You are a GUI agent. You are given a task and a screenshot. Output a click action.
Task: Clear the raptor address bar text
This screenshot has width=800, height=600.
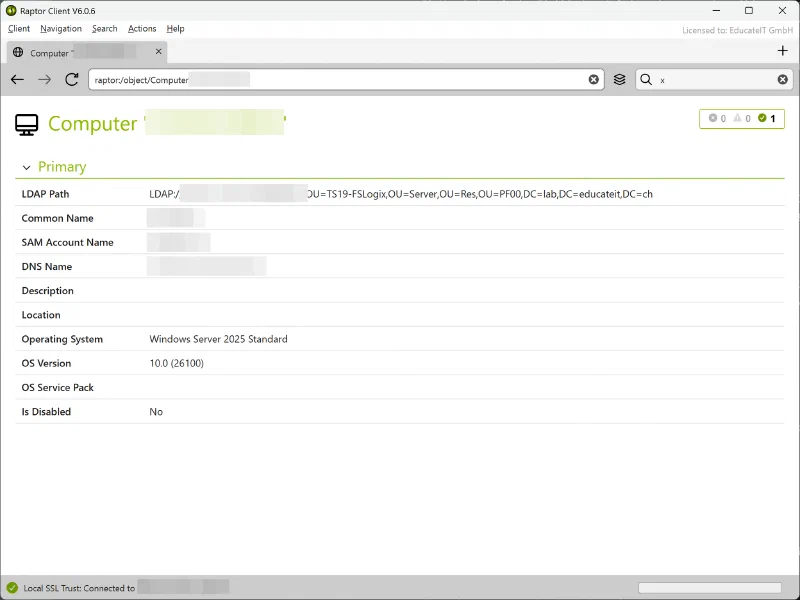(593, 80)
